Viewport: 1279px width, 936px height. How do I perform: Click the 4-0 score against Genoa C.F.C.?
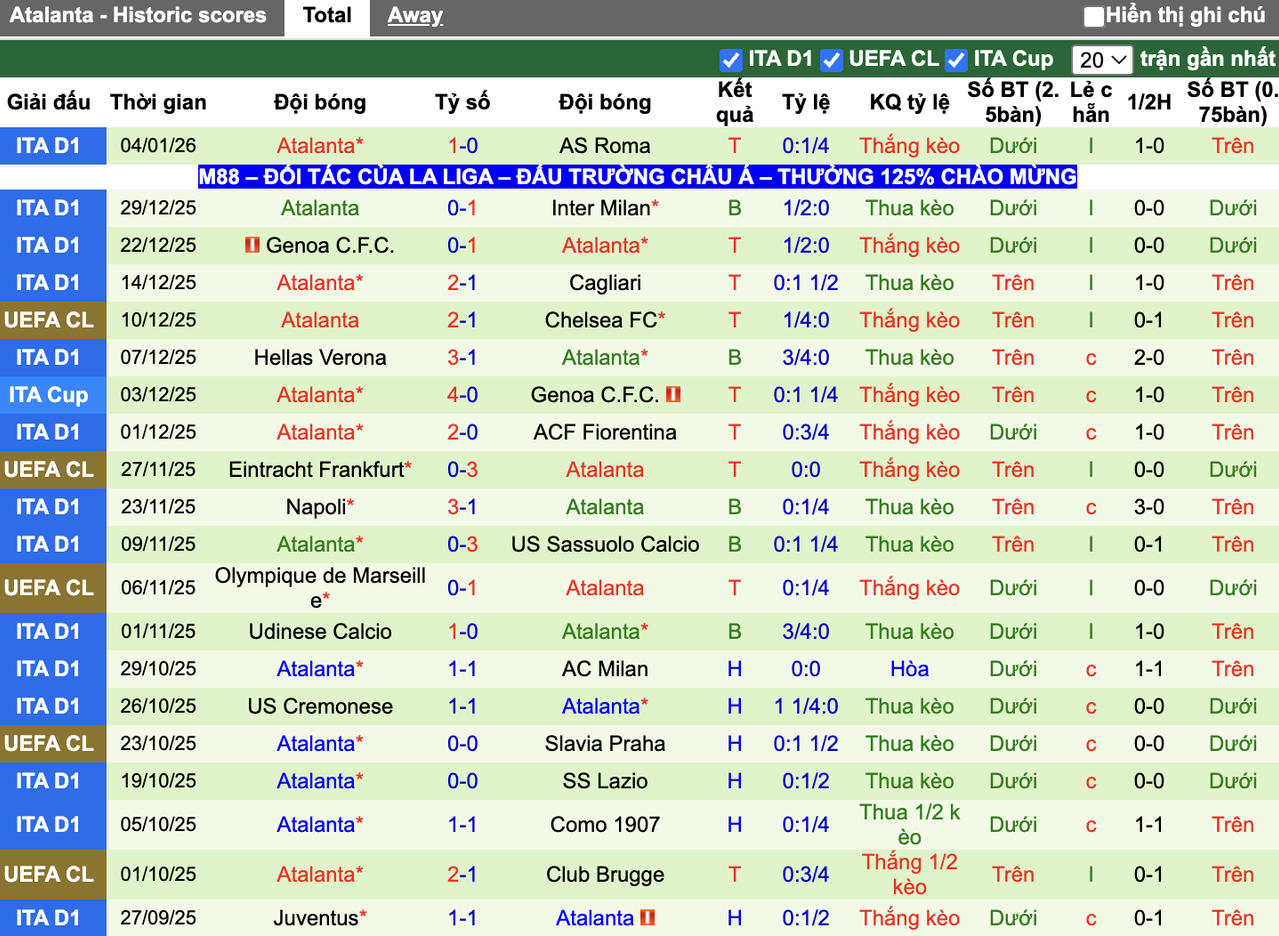coord(462,395)
